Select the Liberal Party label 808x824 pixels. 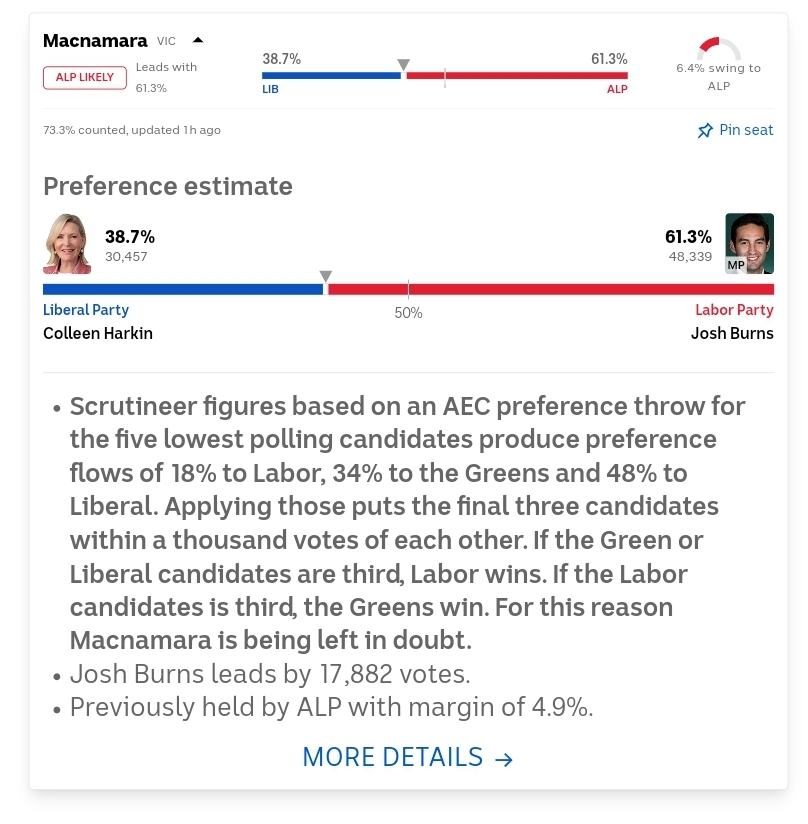click(x=86, y=310)
